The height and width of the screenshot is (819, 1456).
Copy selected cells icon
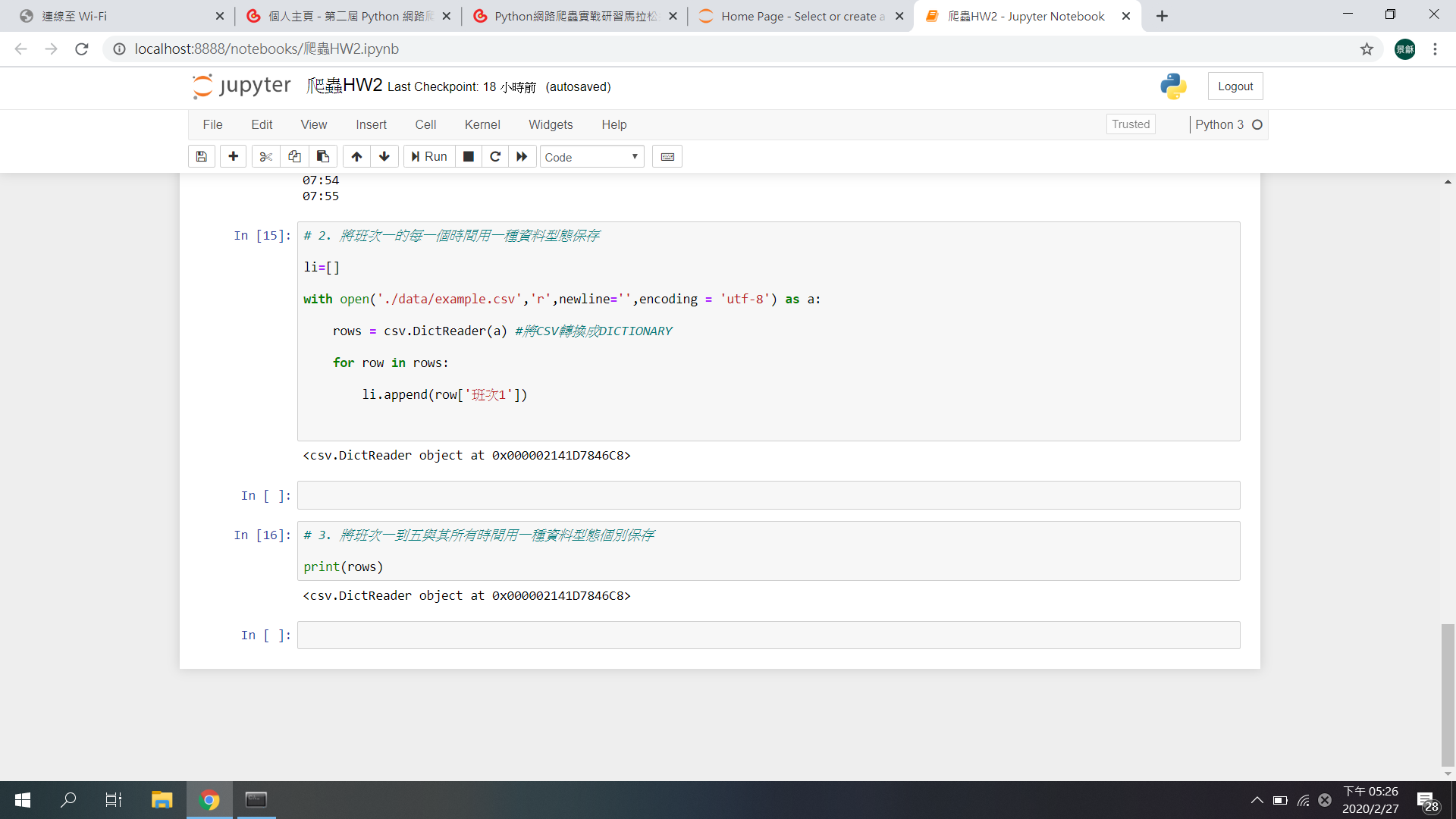point(294,157)
